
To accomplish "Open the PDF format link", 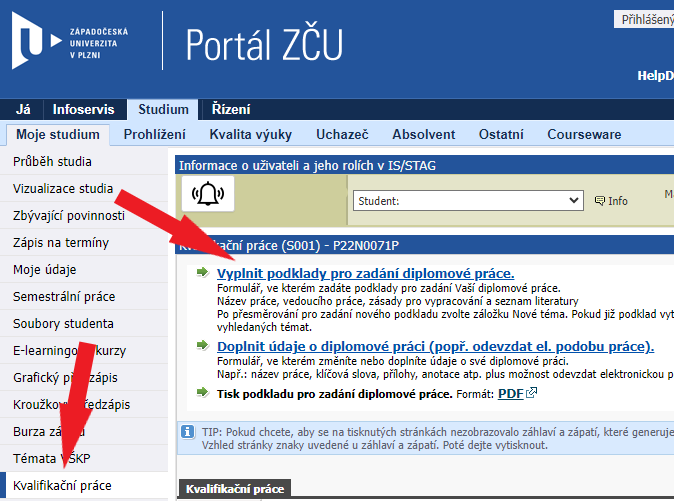I will tap(511, 394).
